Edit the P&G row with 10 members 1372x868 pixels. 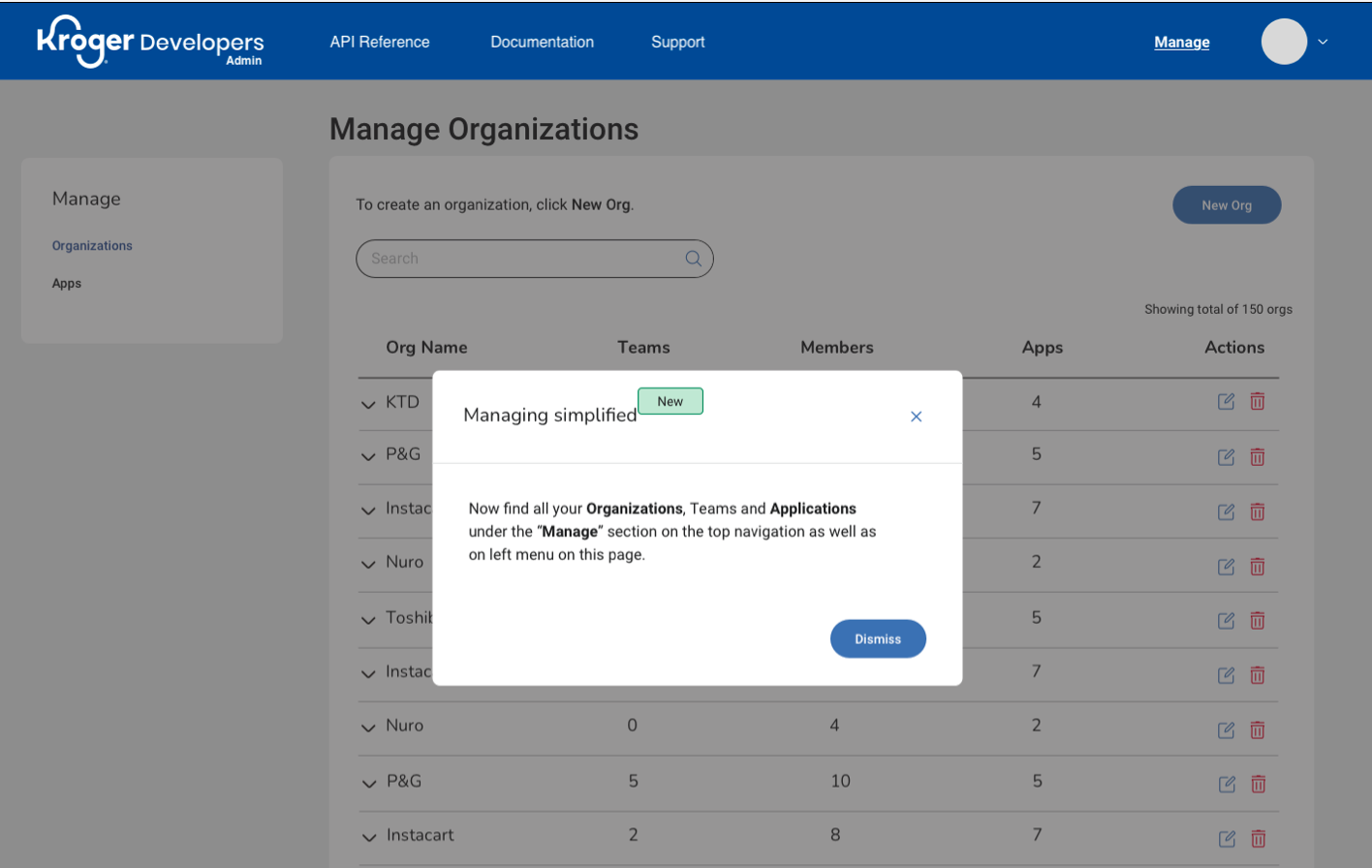1227,784
